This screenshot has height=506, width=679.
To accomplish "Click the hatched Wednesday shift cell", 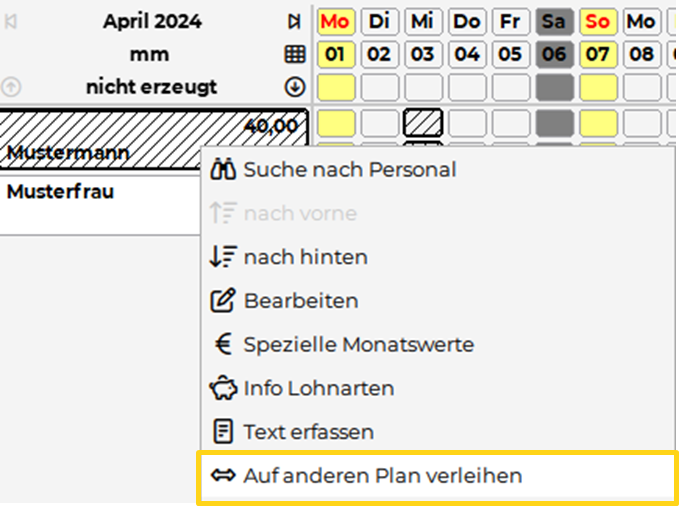I will click(x=423, y=123).
